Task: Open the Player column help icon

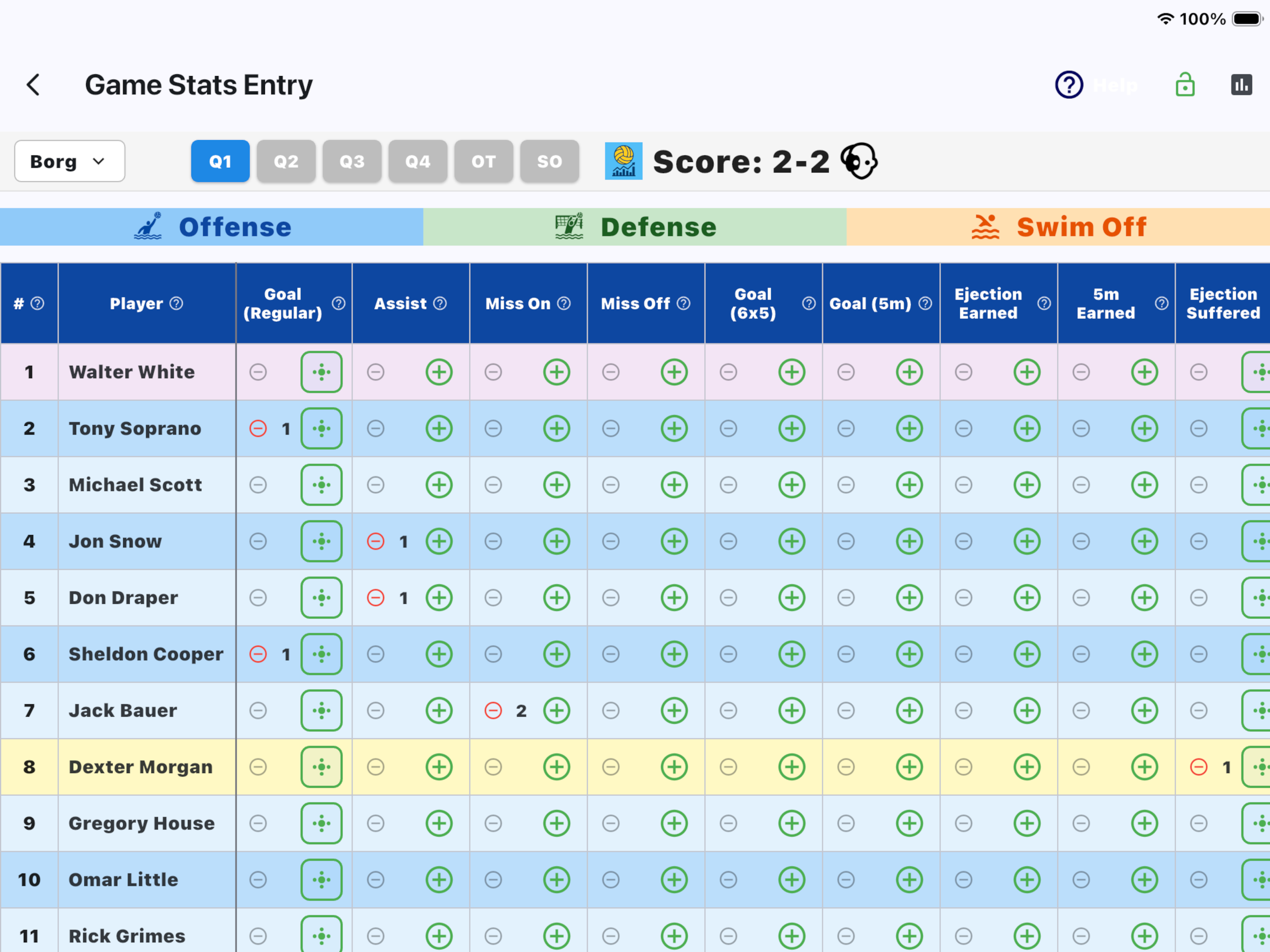Action: coord(176,303)
